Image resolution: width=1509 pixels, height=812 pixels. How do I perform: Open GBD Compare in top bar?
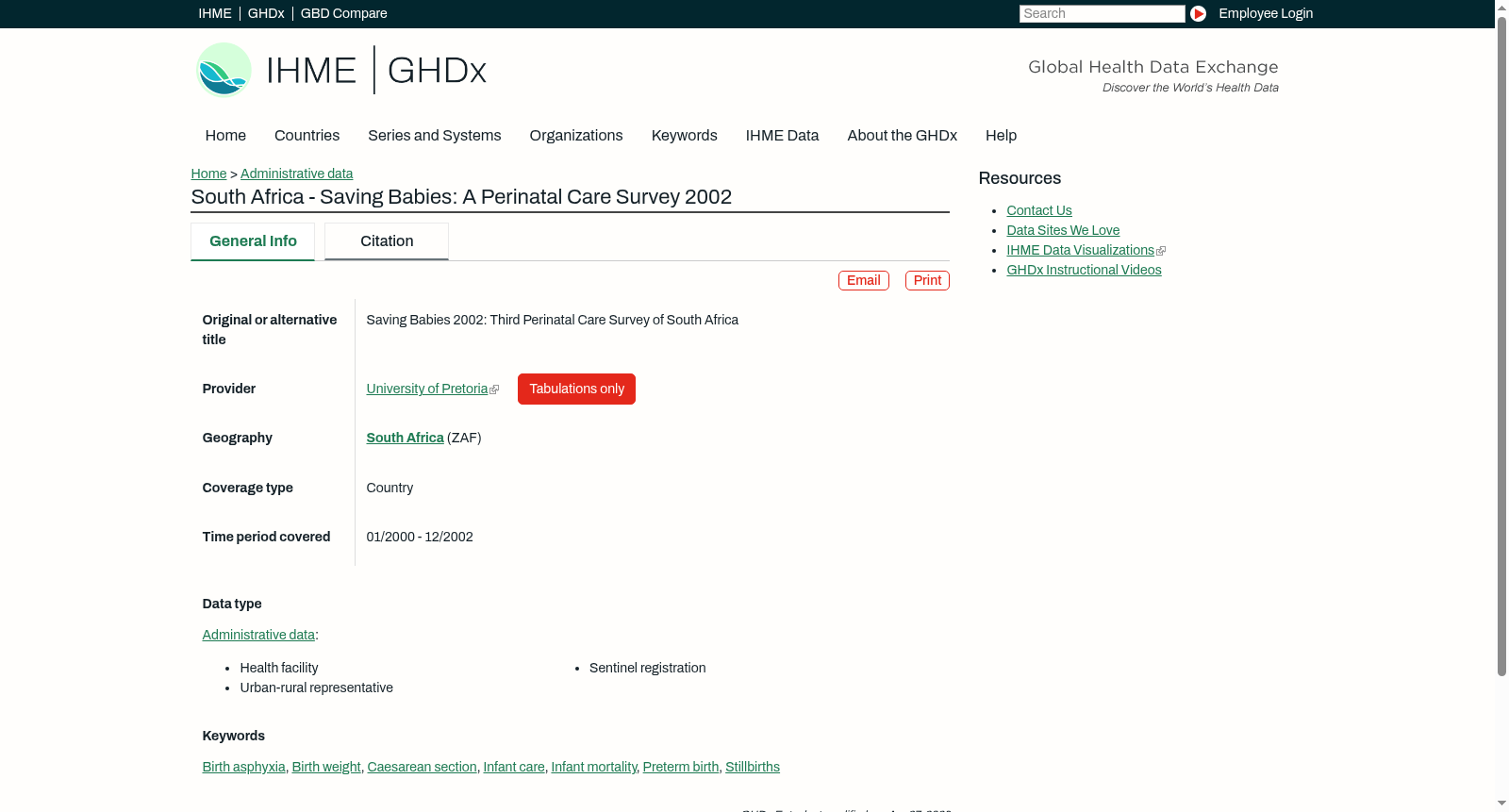[343, 13]
